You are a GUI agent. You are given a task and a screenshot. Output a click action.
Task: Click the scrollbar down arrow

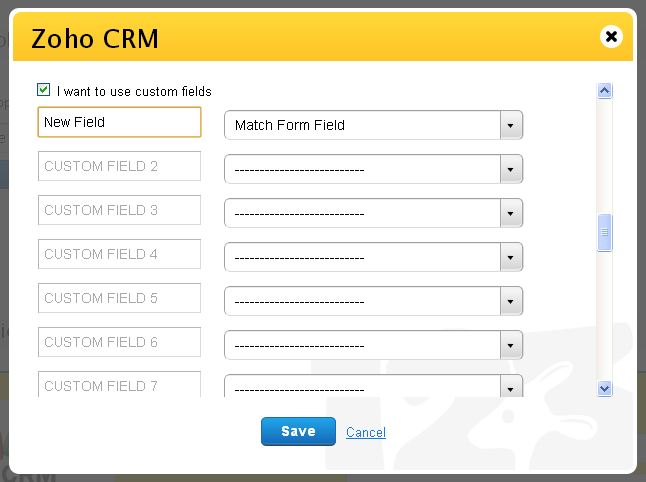[x=604, y=388]
